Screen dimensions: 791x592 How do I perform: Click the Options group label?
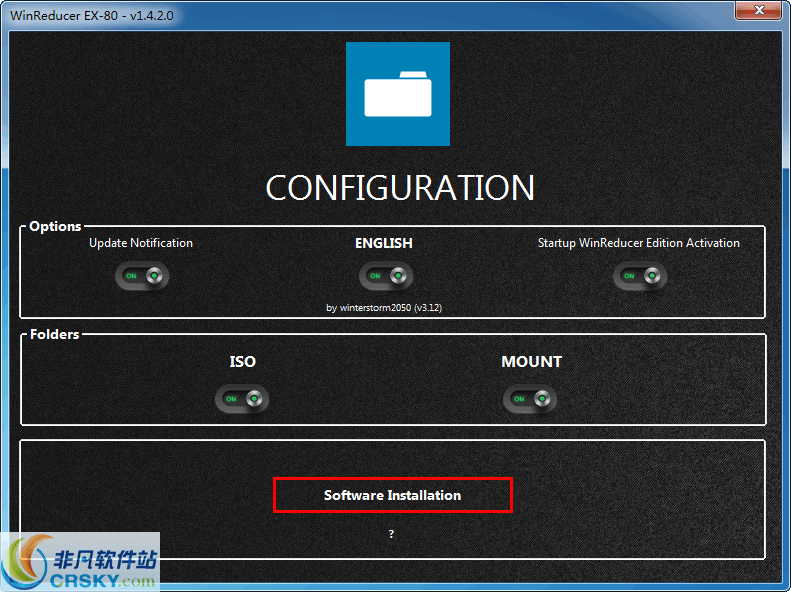pos(55,226)
